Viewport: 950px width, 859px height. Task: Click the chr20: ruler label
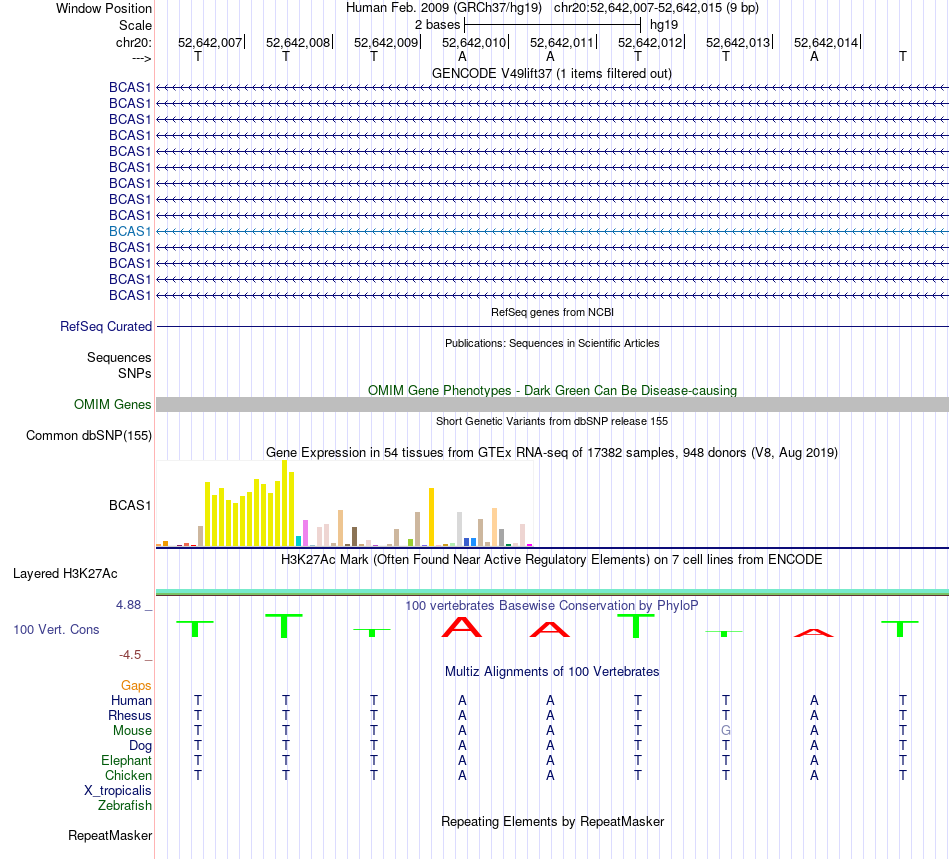[x=134, y=42]
